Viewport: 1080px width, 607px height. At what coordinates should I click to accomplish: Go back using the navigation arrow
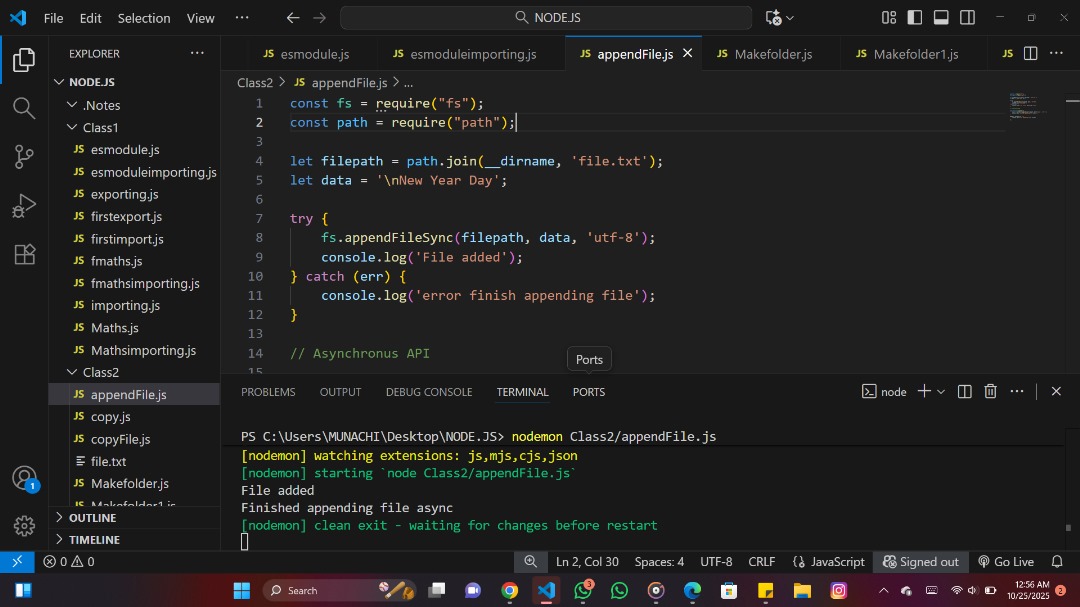(x=293, y=18)
